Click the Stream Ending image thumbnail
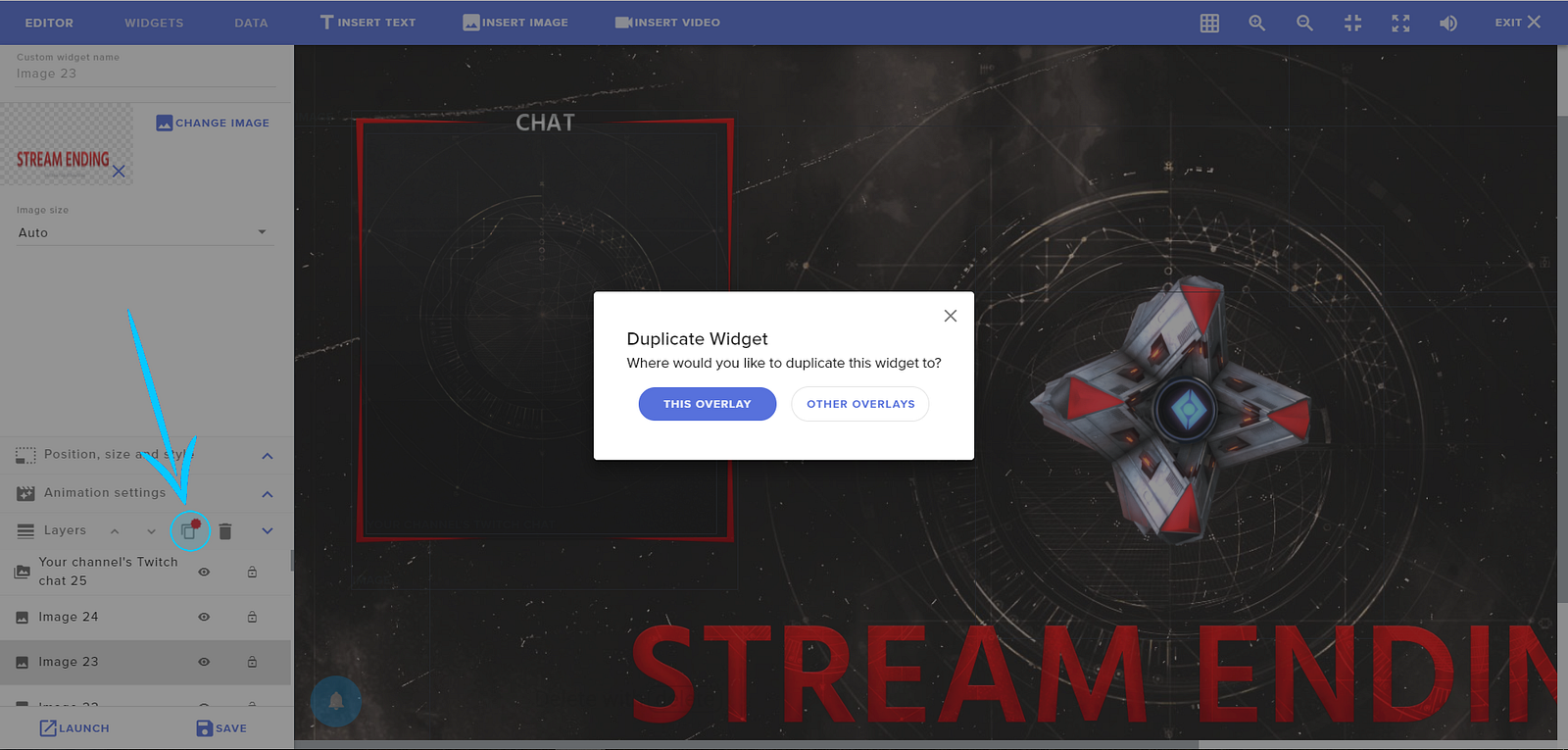The image size is (1568, 750). coord(66,144)
